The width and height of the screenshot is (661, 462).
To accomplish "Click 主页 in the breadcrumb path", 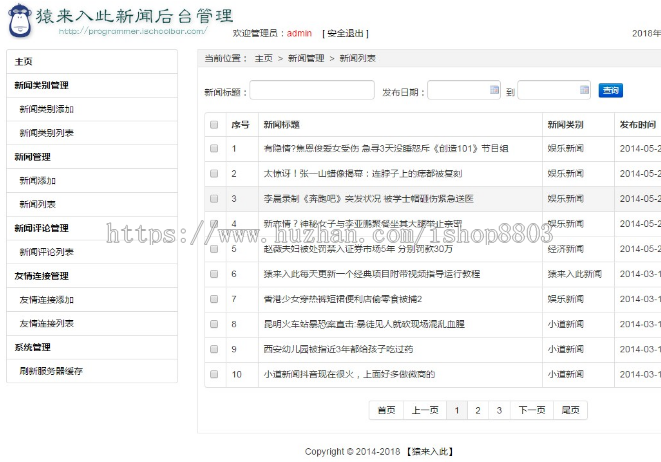I will [263, 59].
